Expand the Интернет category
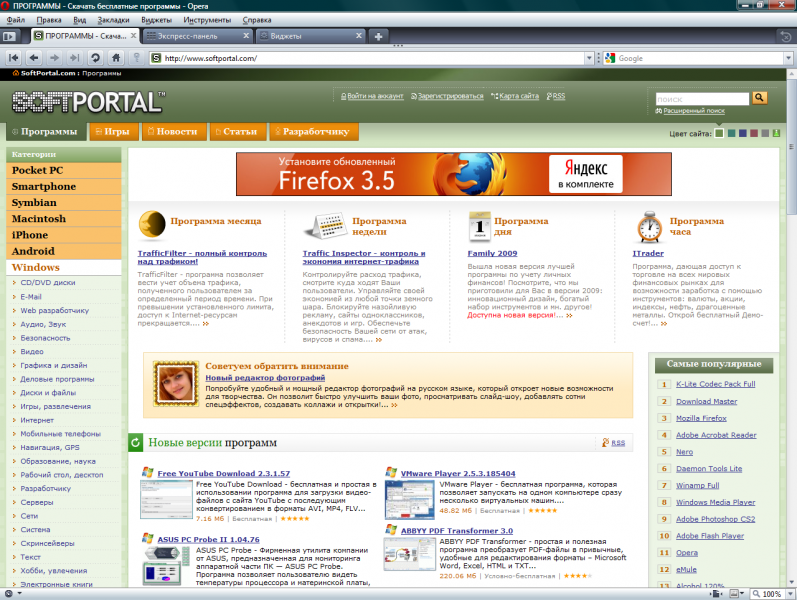Viewport: 797px width, 600px height. pyautogui.click(x=37, y=420)
